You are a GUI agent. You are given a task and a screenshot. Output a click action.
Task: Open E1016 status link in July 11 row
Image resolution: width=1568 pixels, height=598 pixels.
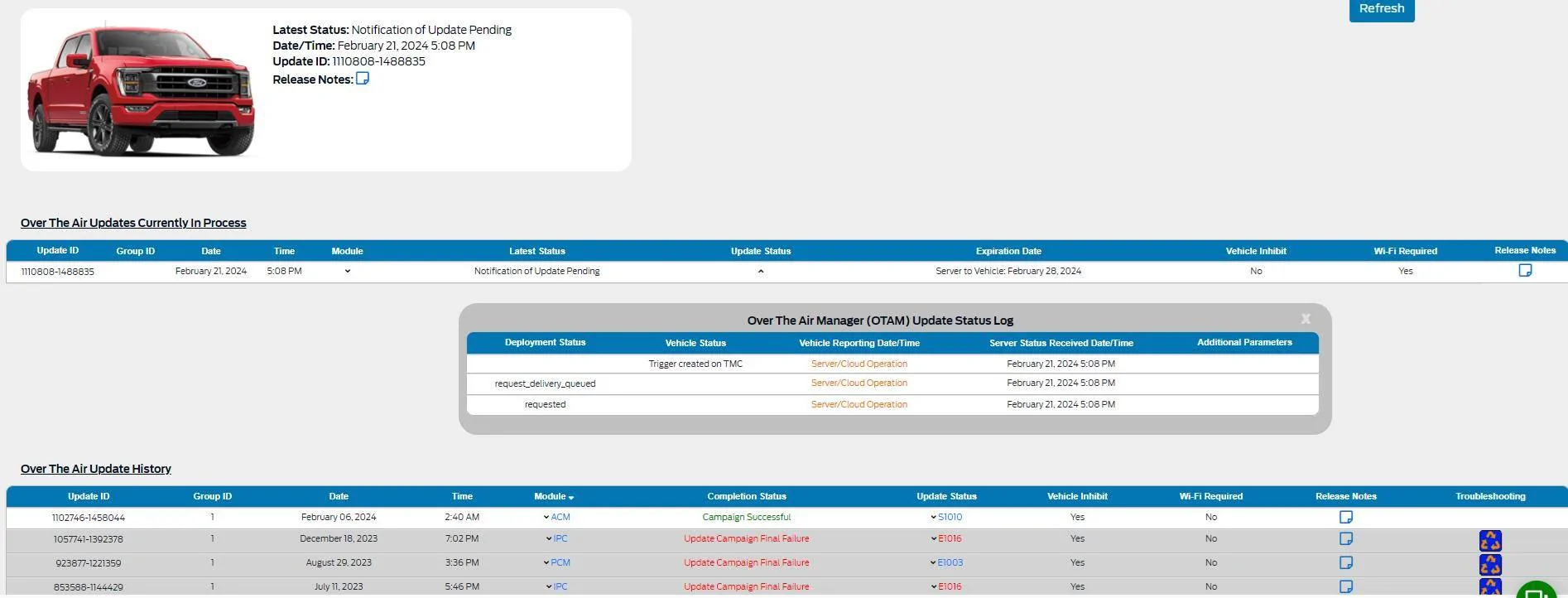pyautogui.click(x=950, y=586)
